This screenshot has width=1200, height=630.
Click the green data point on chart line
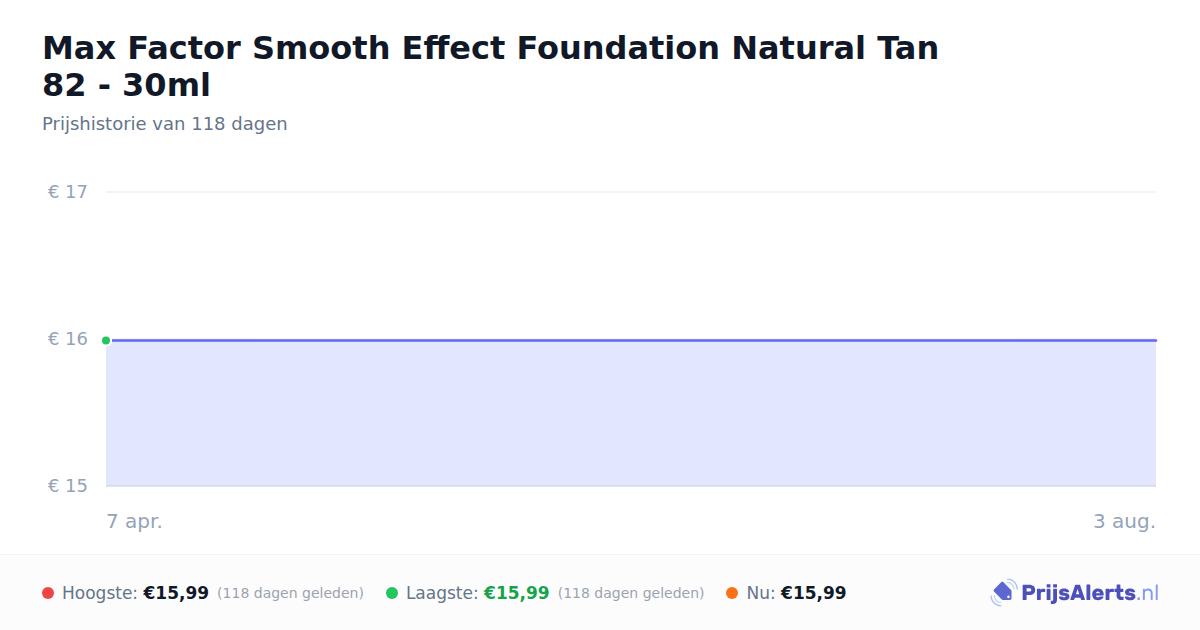click(x=106, y=340)
